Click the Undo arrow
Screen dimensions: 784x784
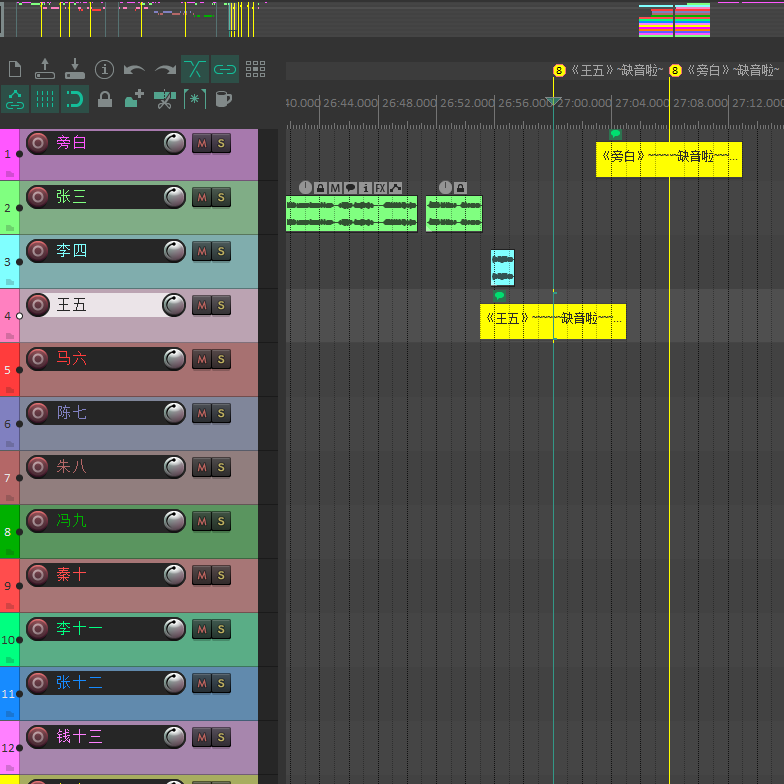point(134,70)
